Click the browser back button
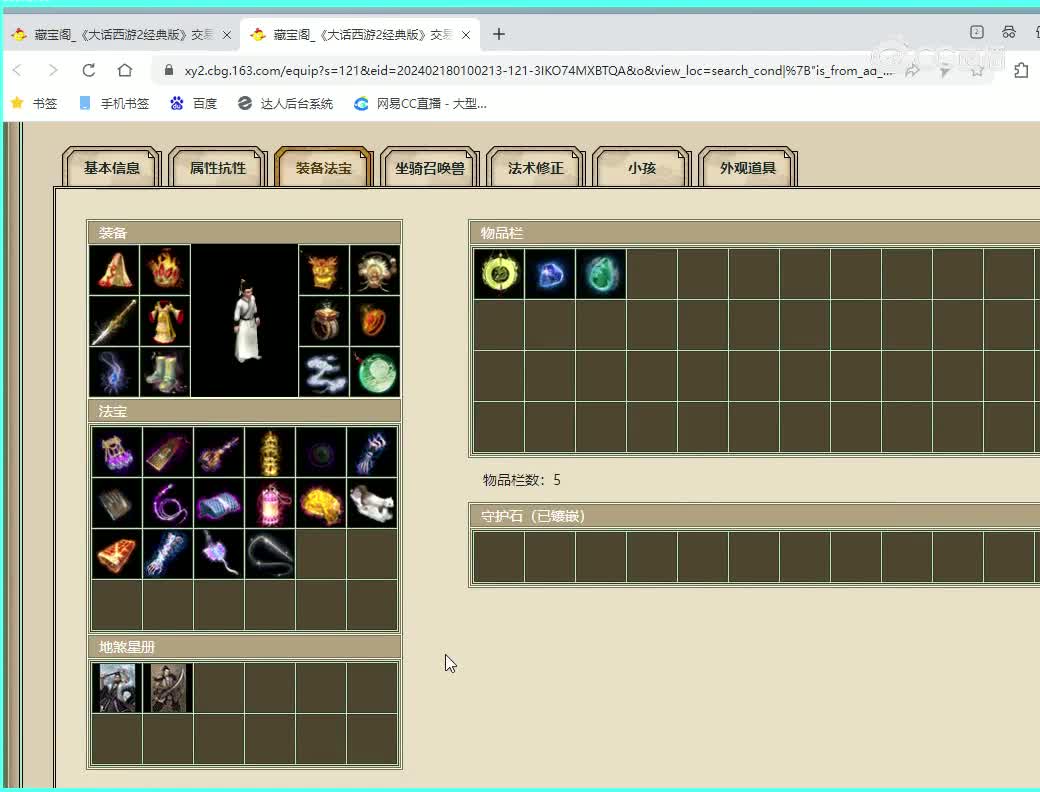Screen dimensions: 1040x792 pyautogui.click(x=18, y=70)
